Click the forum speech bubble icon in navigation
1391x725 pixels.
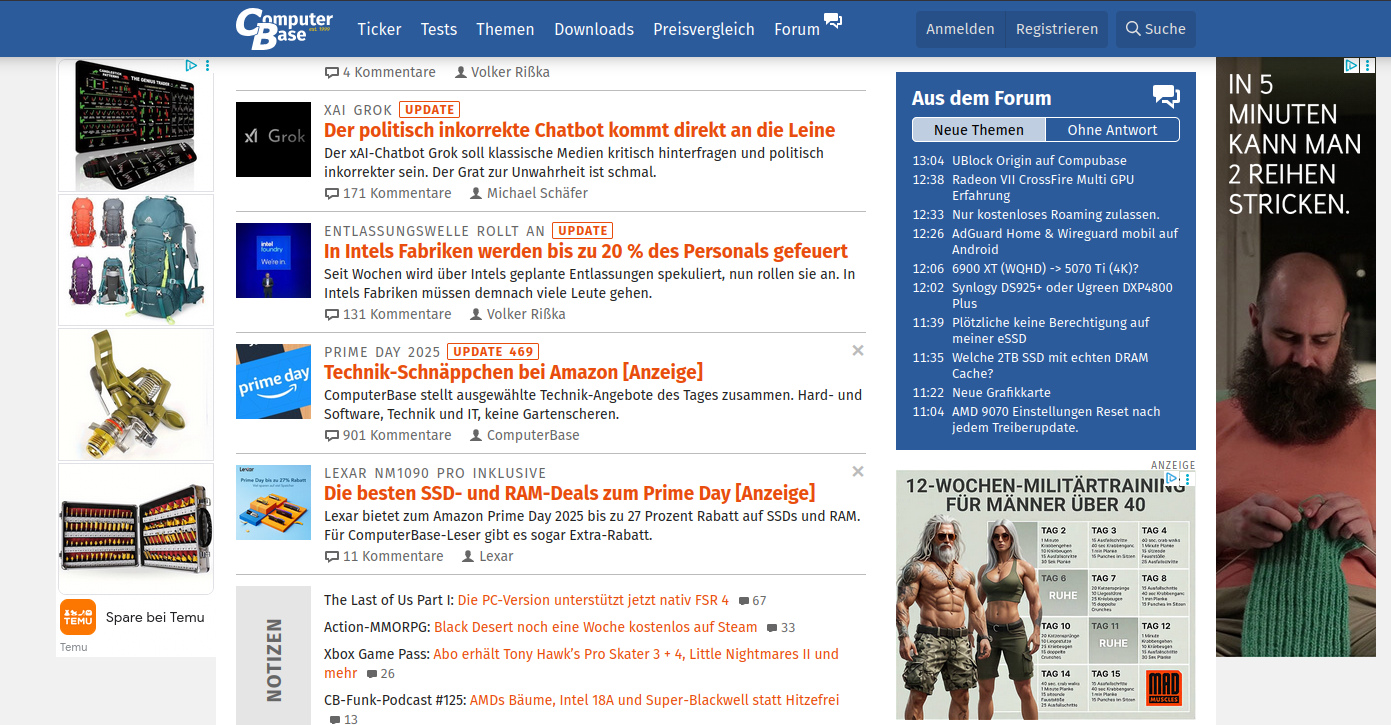[x=832, y=20]
